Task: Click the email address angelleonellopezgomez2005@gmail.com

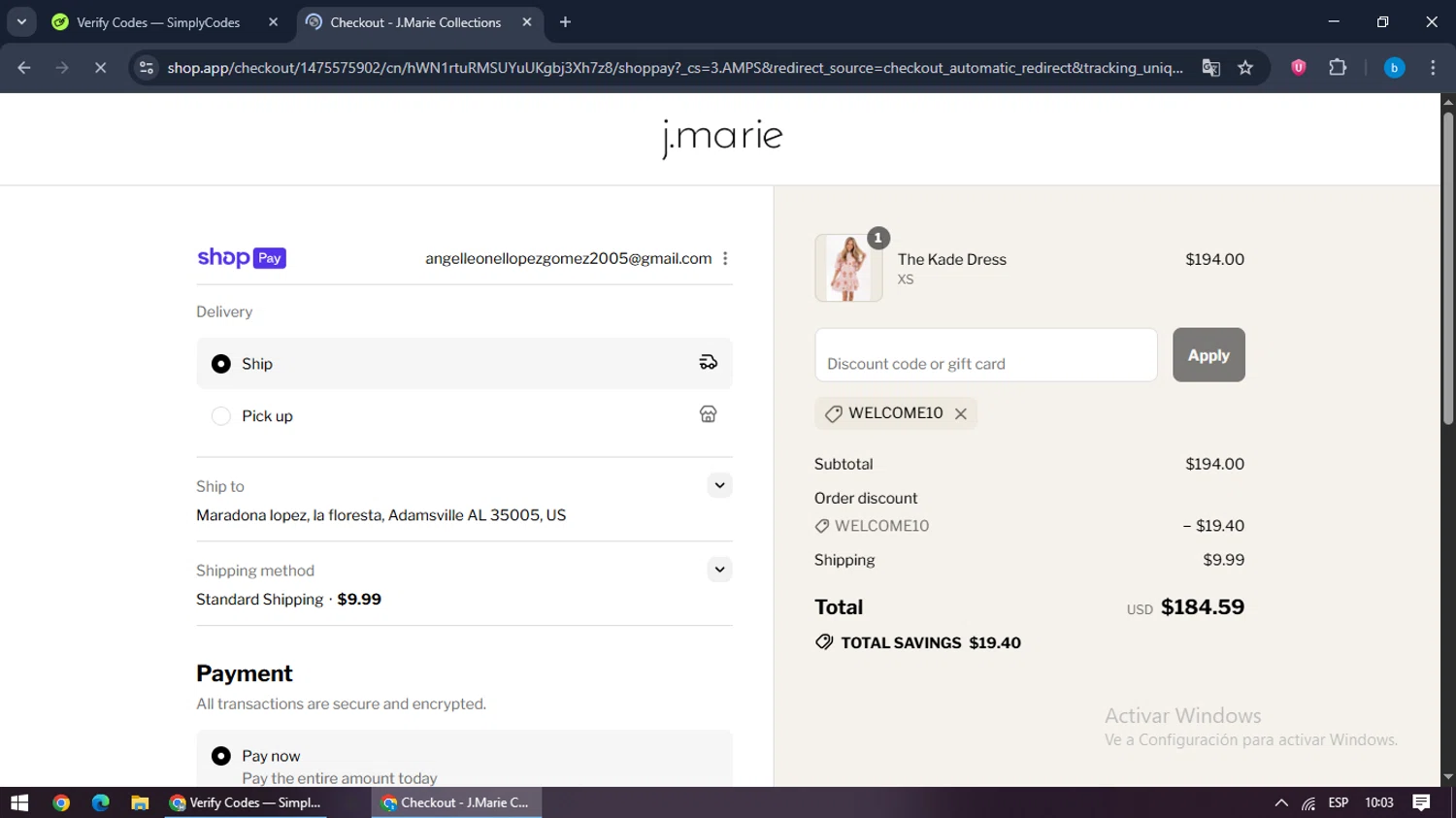Action: 569,258
